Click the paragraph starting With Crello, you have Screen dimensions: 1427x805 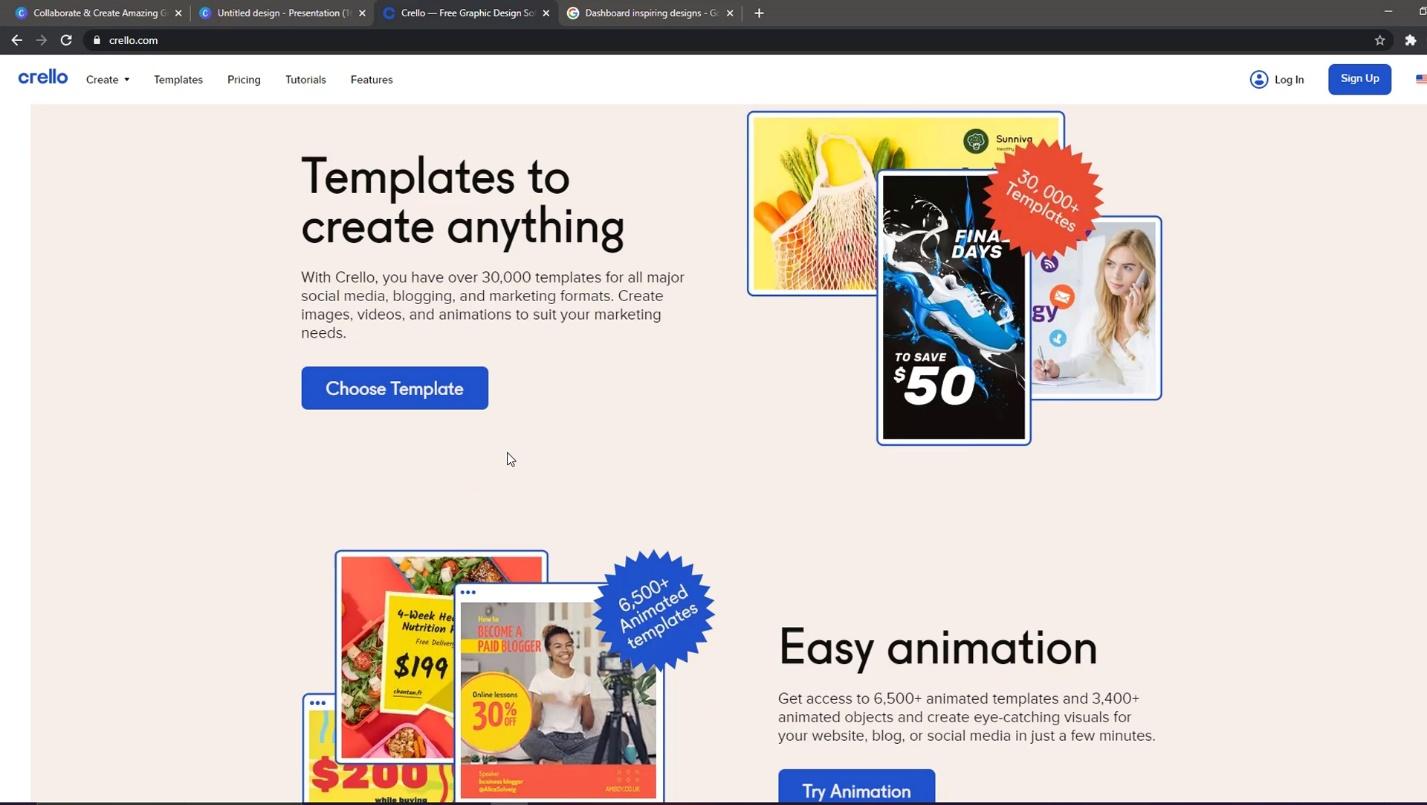pos(493,304)
